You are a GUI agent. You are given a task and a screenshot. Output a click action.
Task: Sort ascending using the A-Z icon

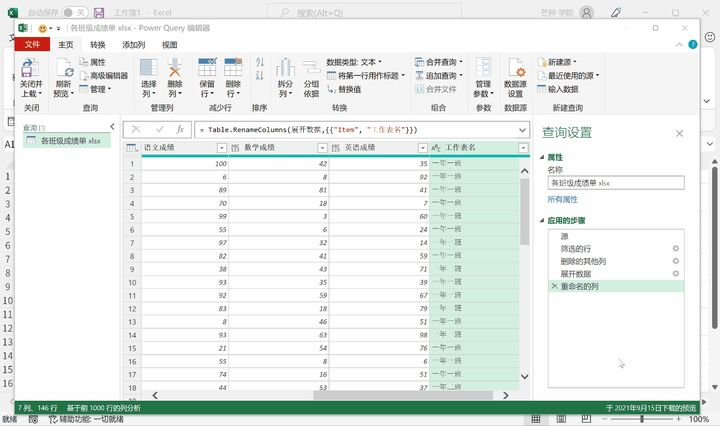click(x=260, y=62)
